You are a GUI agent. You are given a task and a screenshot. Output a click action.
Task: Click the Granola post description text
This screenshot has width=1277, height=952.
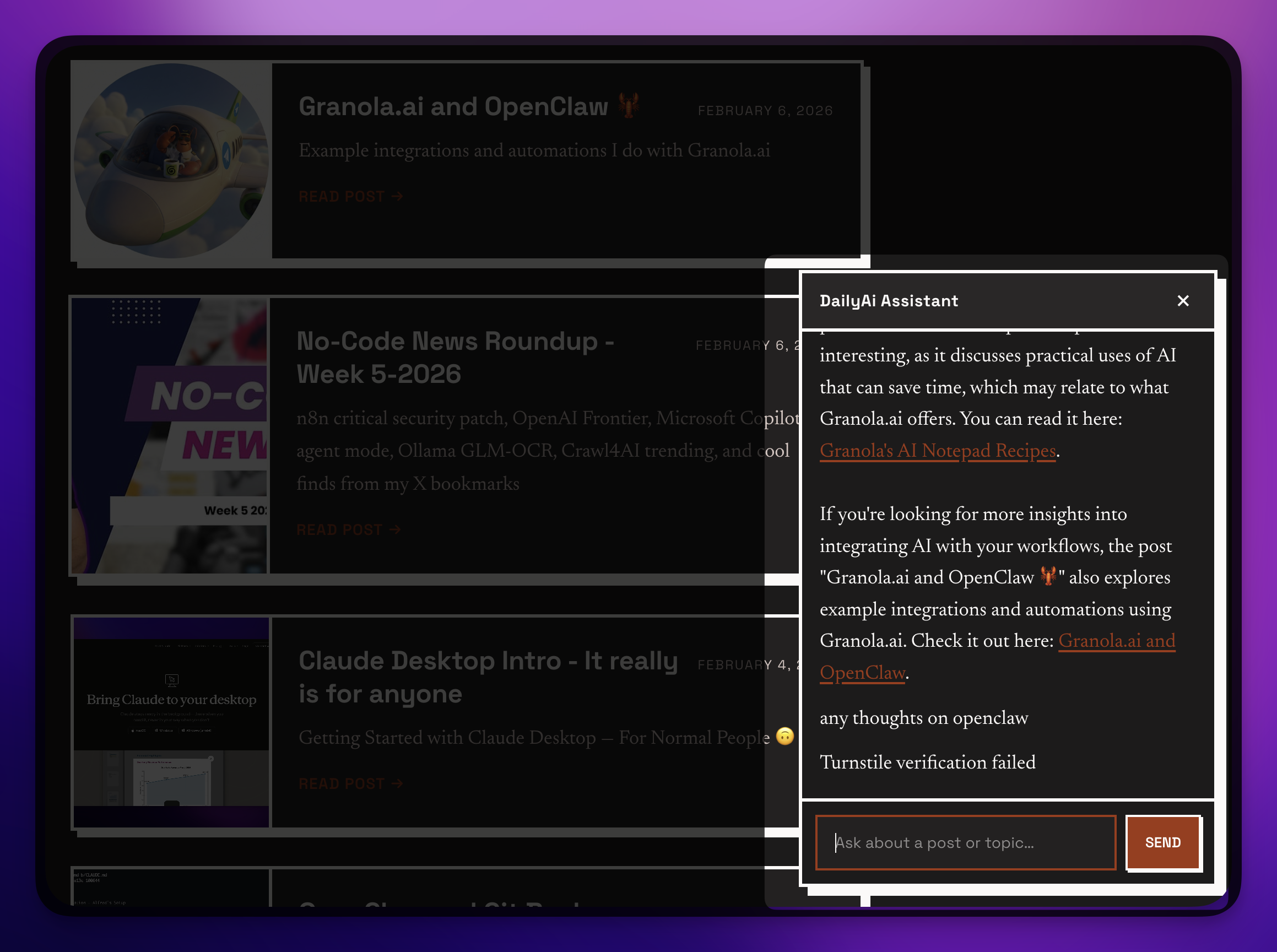click(x=534, y=150)
